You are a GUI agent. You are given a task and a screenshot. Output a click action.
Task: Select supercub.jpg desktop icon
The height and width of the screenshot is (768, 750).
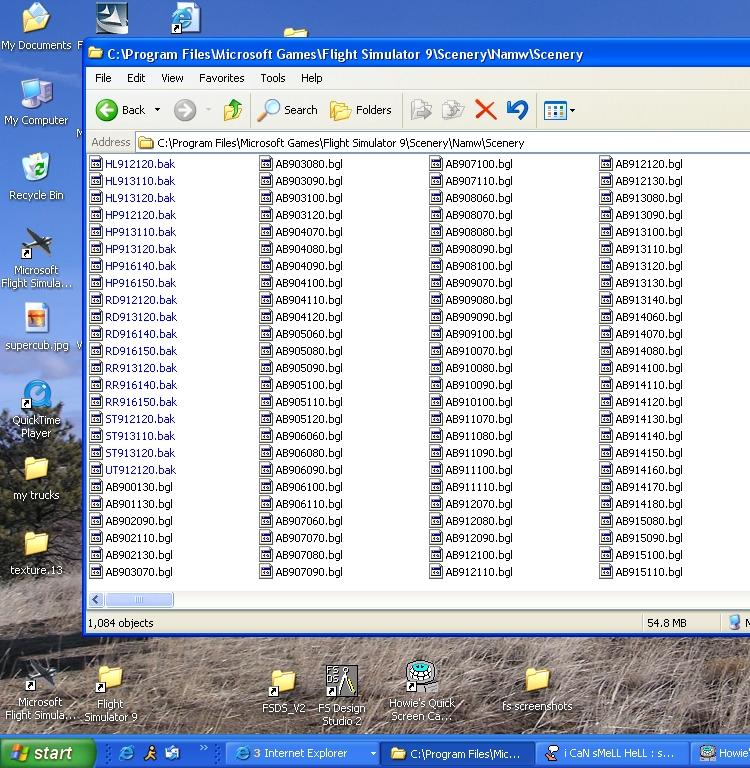36,327
